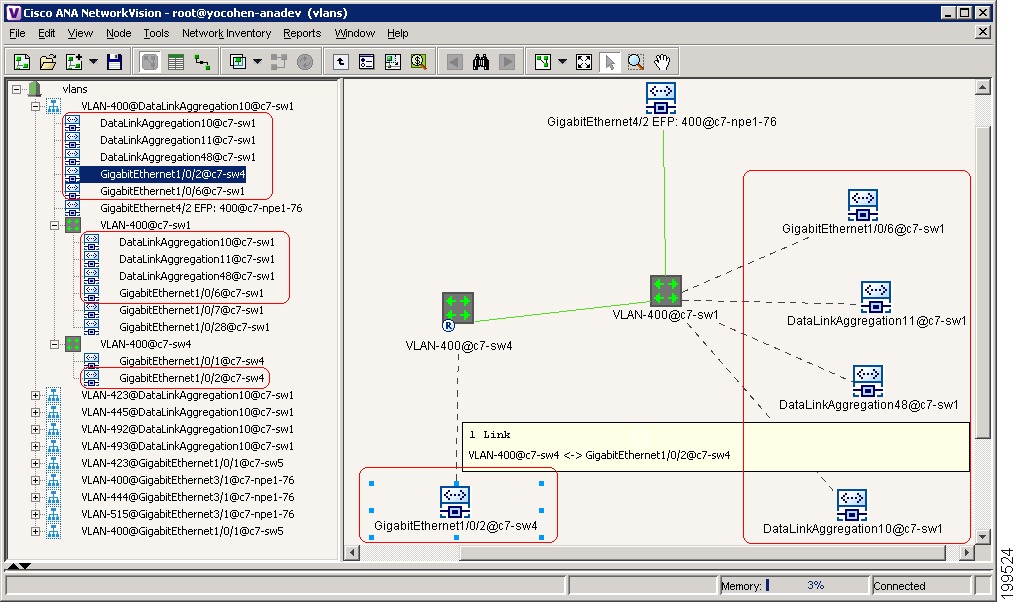Expand VLAN-515@GigabitEthernet3/1@c7-npe1-76 tree node
1017x602 pixels.
click(36, 514)
